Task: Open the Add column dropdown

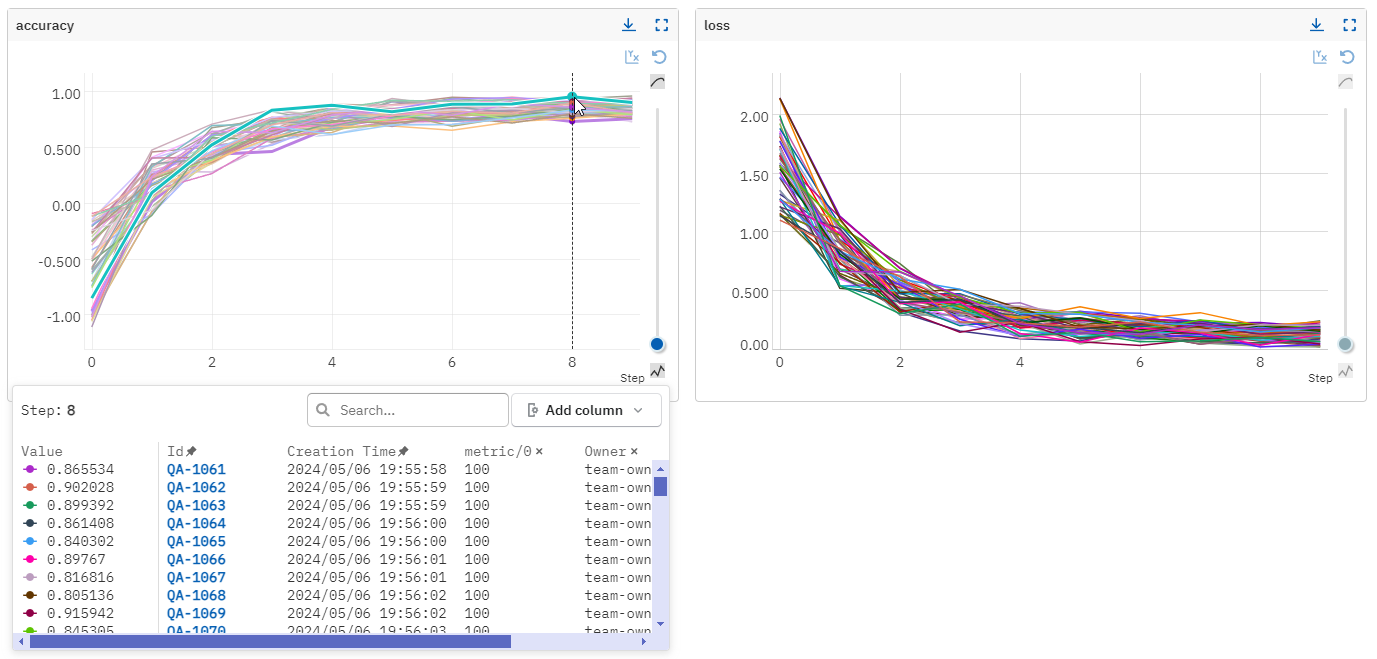Action: click(586, 409)
